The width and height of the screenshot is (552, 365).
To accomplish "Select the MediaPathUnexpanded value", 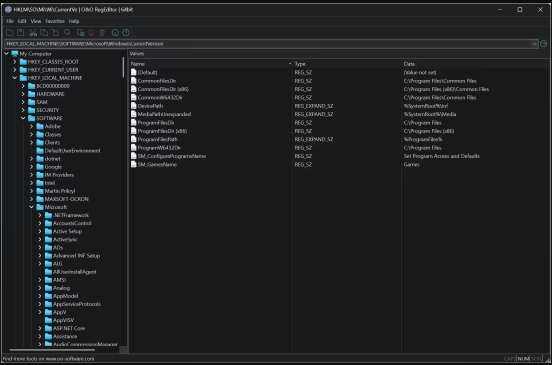I will pos(164,114).
